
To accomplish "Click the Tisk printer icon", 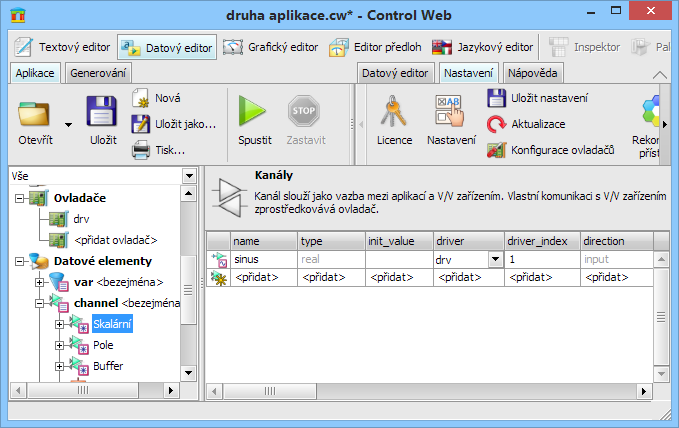I will coord(142,150).
